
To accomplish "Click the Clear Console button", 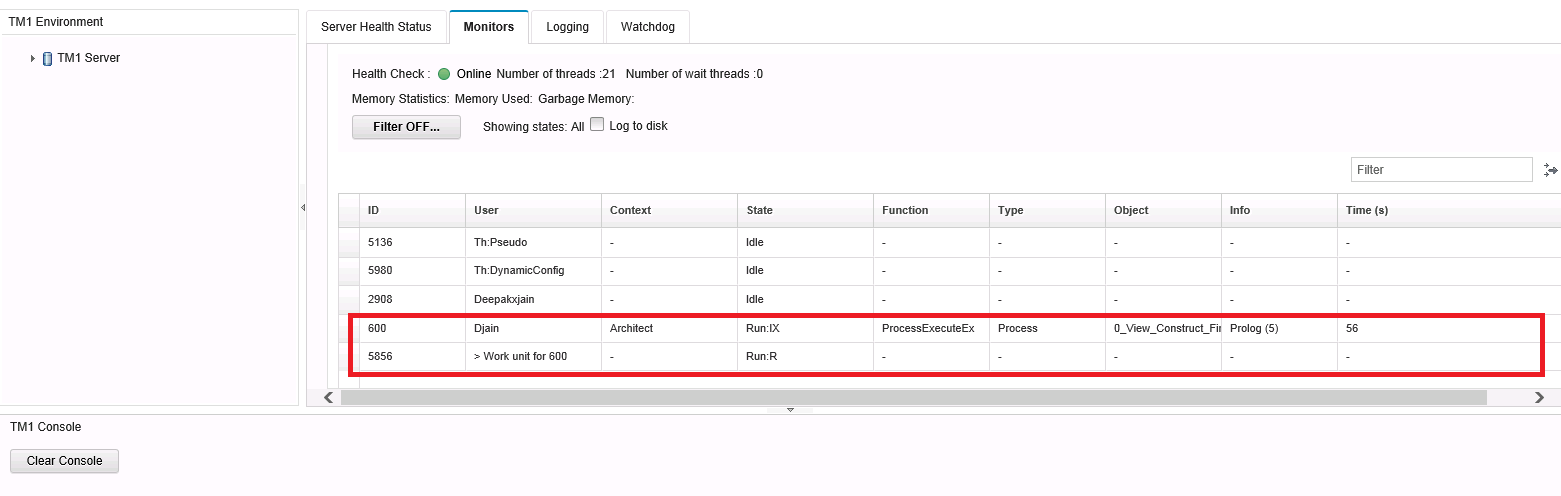I will pos(64,461).
